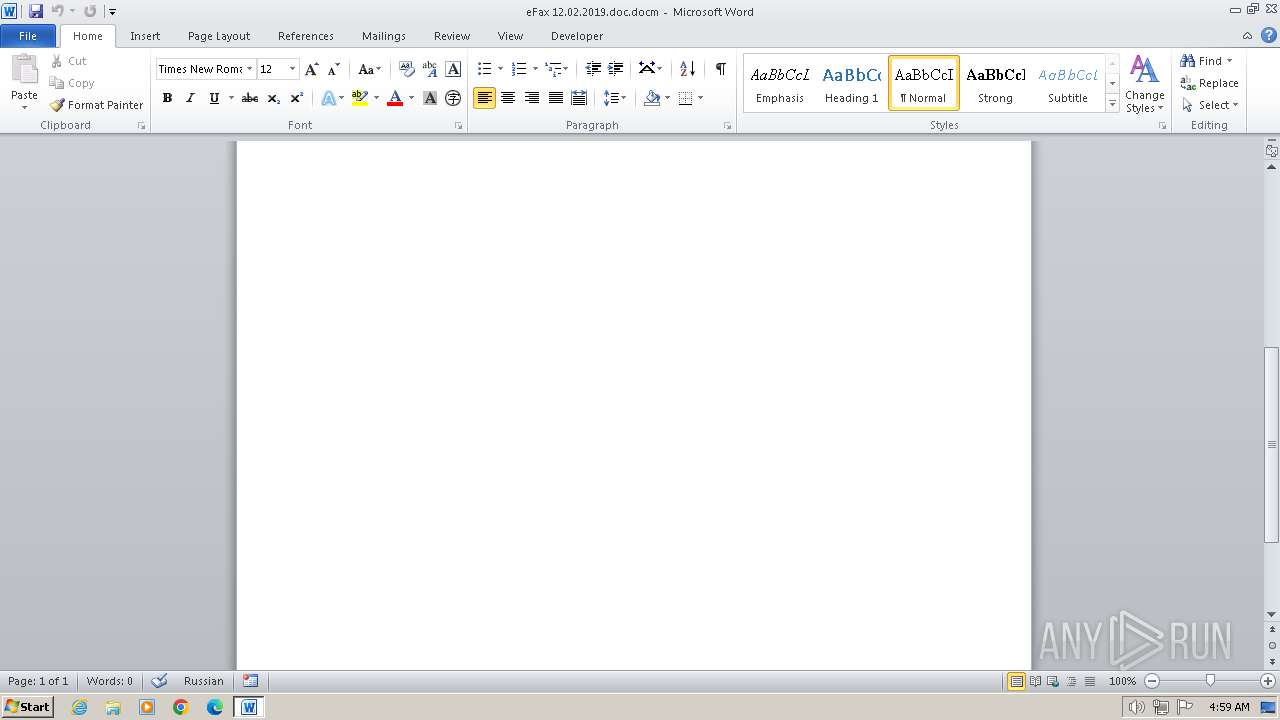1280x720 pixels.
Task: Open the font name dropdown
Action: point(249,69)
